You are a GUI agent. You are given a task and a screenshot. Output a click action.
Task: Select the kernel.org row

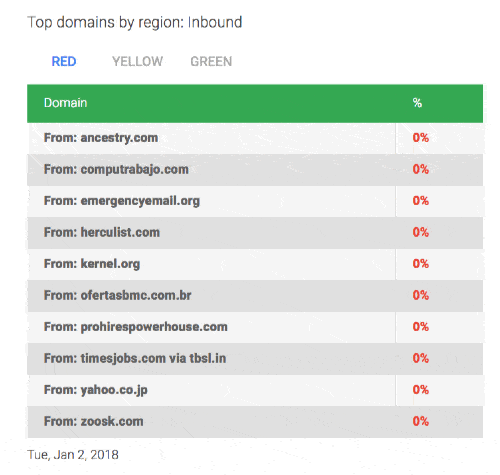[255, 264]
